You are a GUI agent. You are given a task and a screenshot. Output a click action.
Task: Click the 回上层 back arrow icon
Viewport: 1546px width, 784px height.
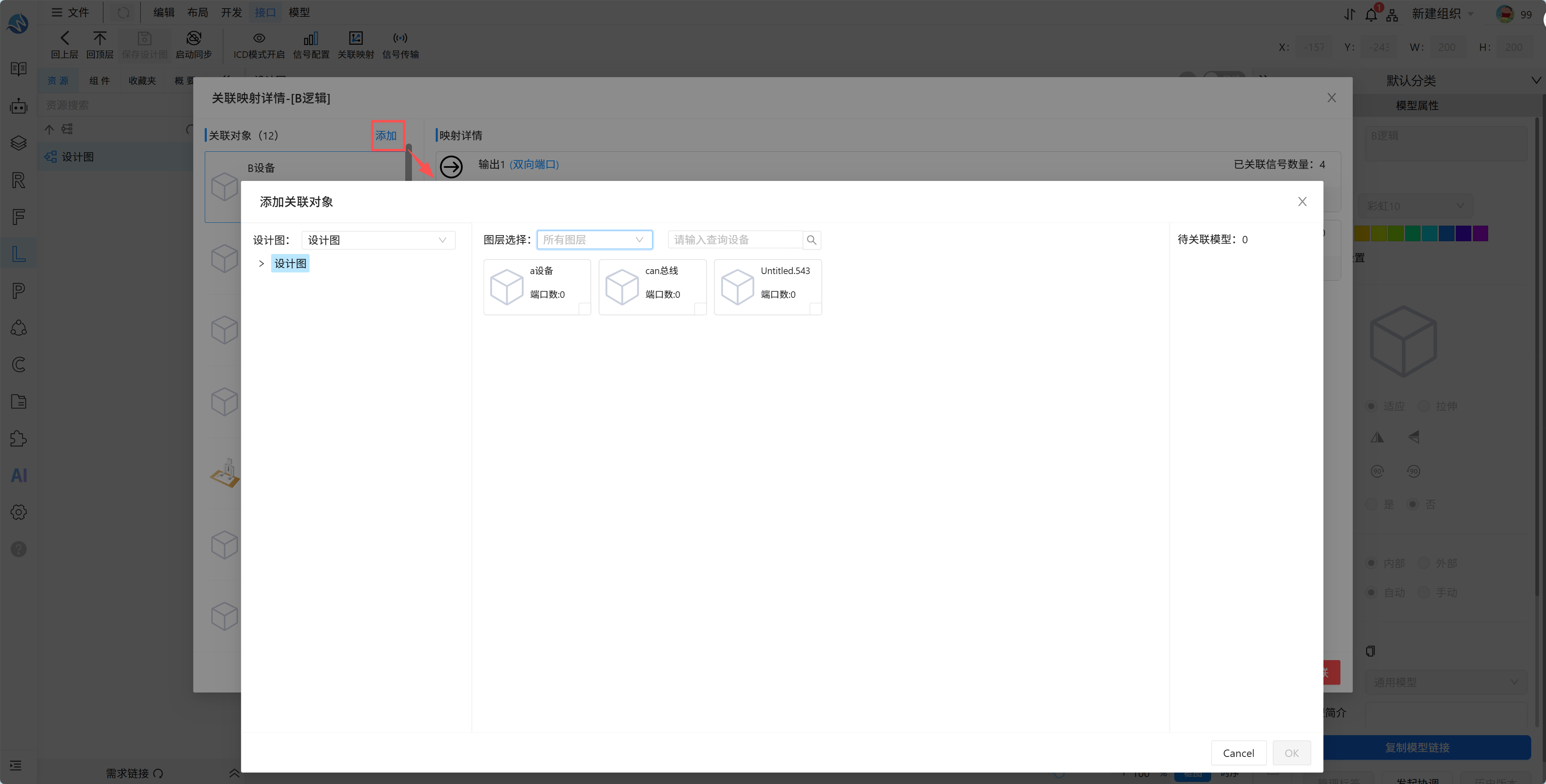point(64,39)
